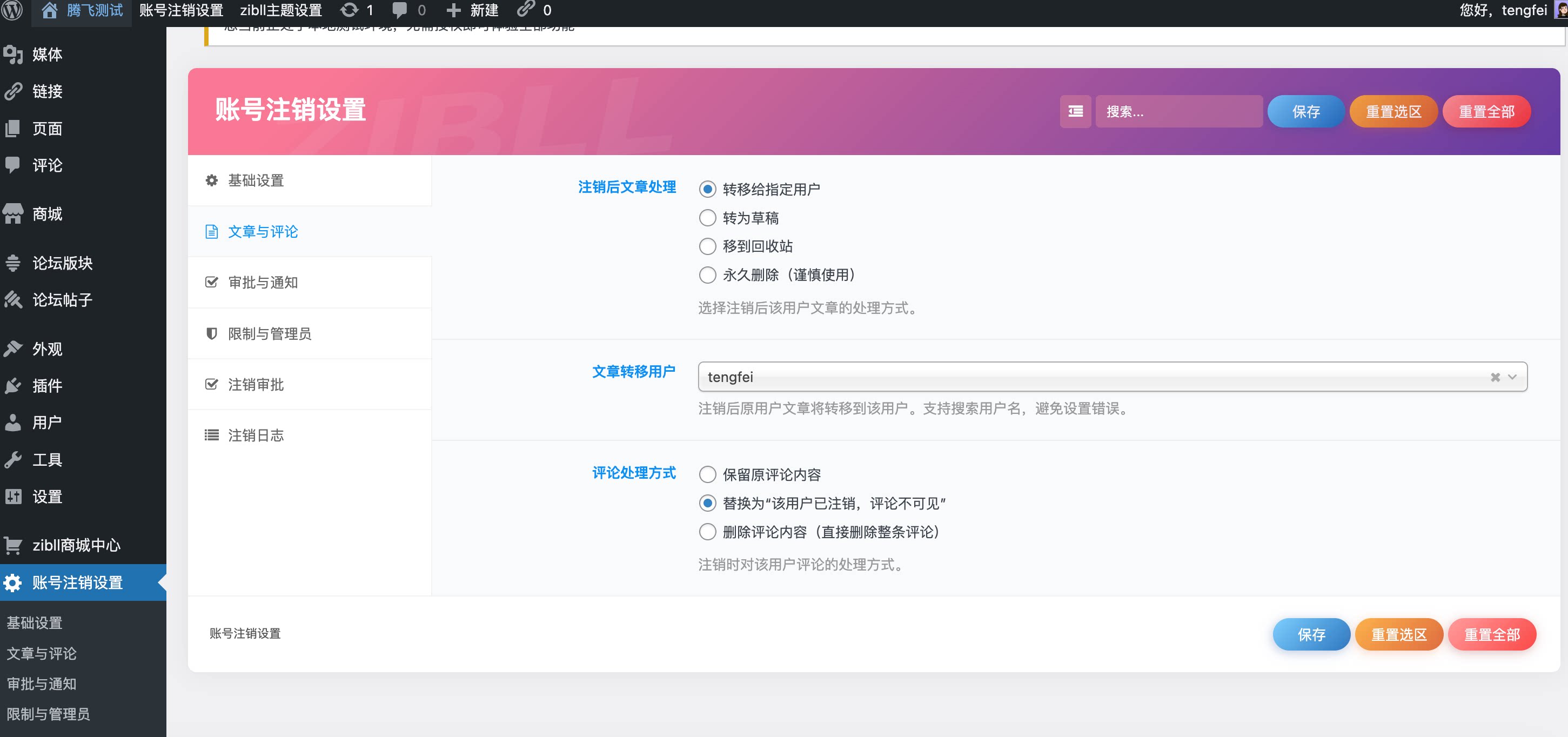
Task: Click the 搜索 search input field
Action: coord(1179,111)
